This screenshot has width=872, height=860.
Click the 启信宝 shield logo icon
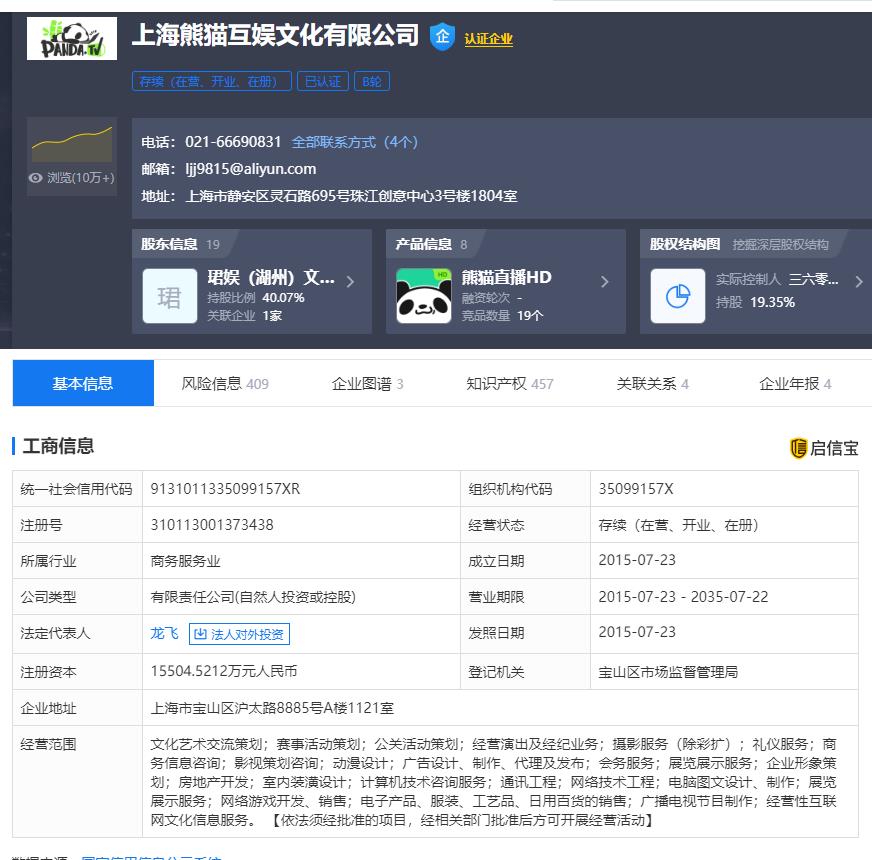(798, 448)
